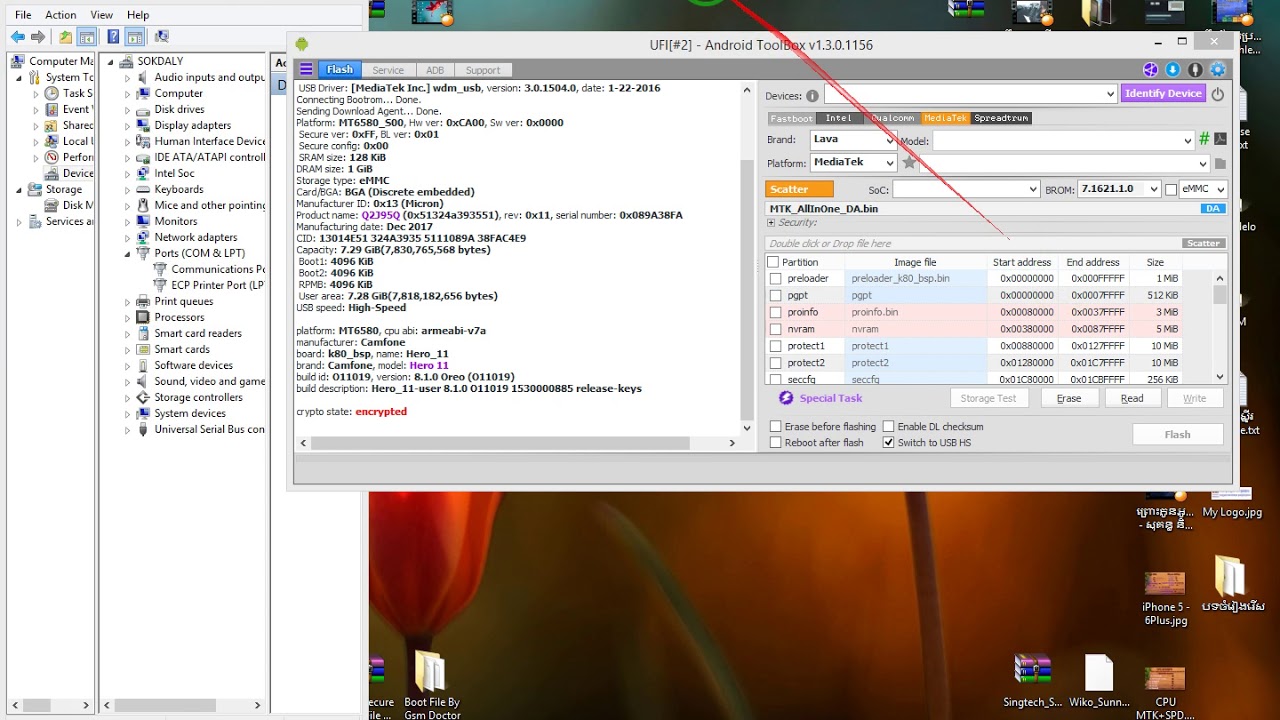
Task: Switch to the Support tab in UFI
Action: [x=483, y=70]
